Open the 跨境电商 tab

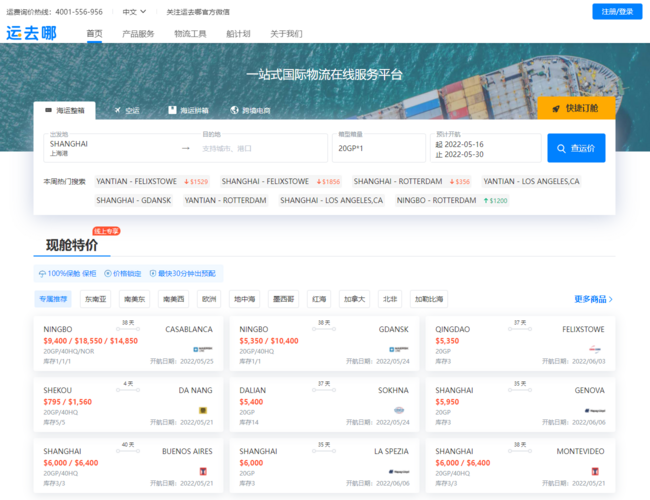click(250, 110)
